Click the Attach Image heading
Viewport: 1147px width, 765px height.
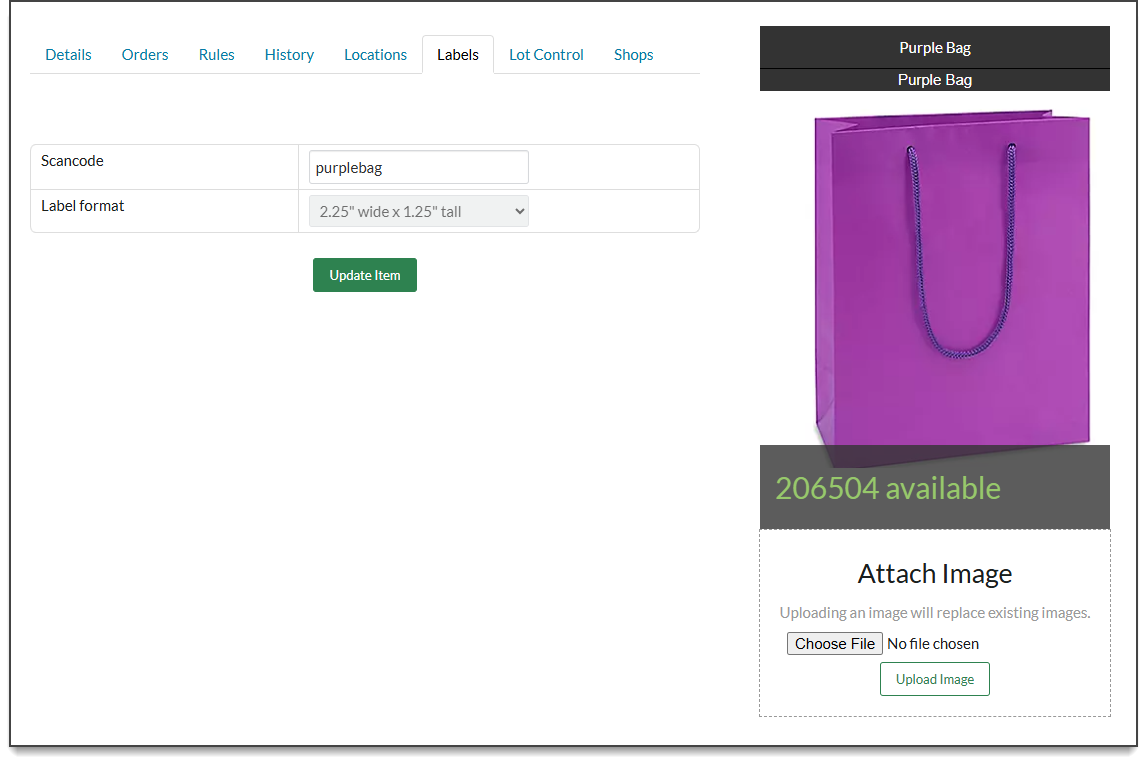pos(934,574)
